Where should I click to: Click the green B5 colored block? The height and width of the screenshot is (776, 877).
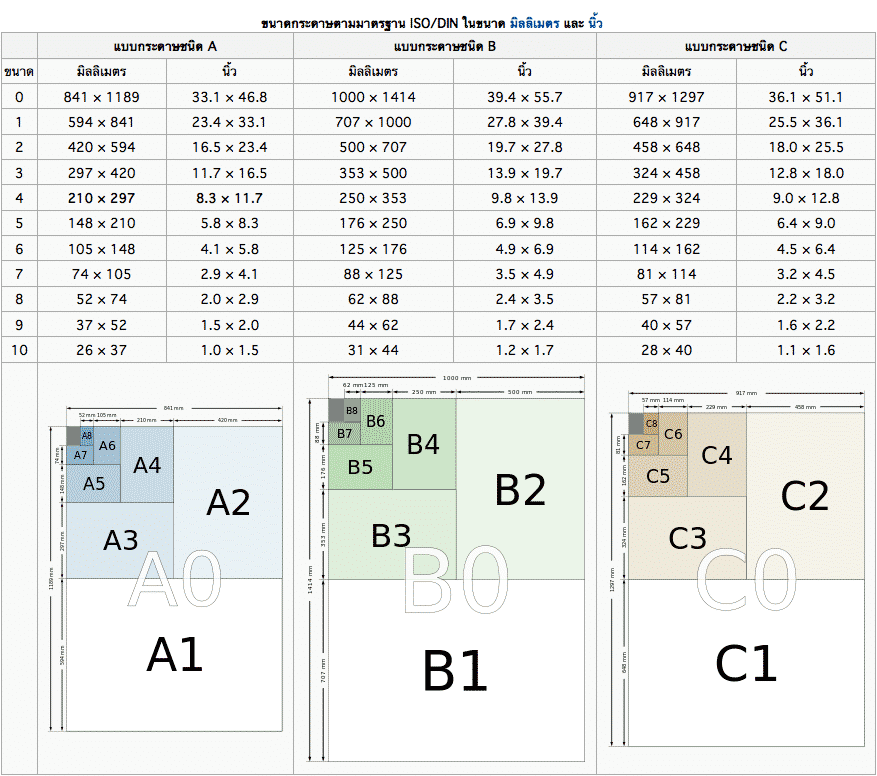tap(360, 467)
